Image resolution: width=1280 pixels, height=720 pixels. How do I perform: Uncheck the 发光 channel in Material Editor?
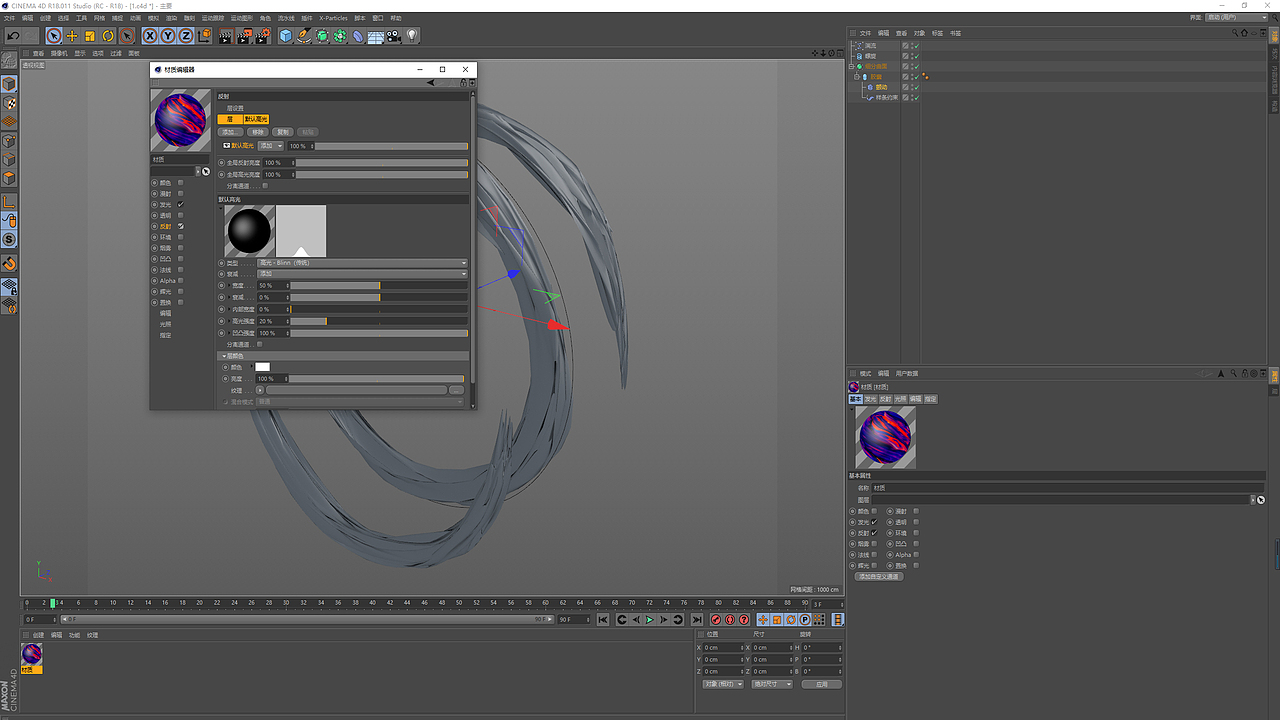pyautogui.click(x=180, y=204)
